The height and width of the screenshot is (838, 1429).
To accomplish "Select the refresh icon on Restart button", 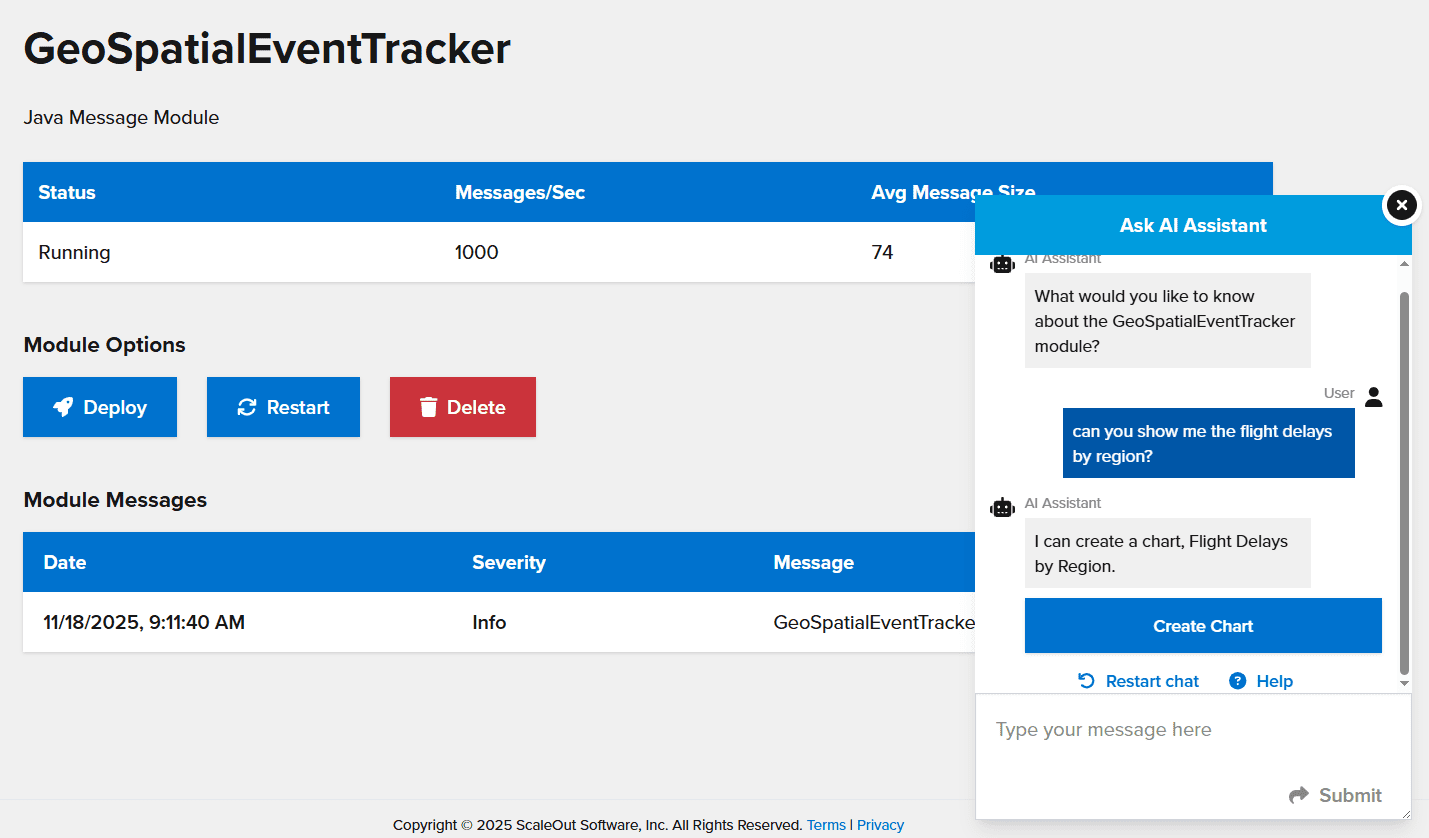I will [244, 407].
